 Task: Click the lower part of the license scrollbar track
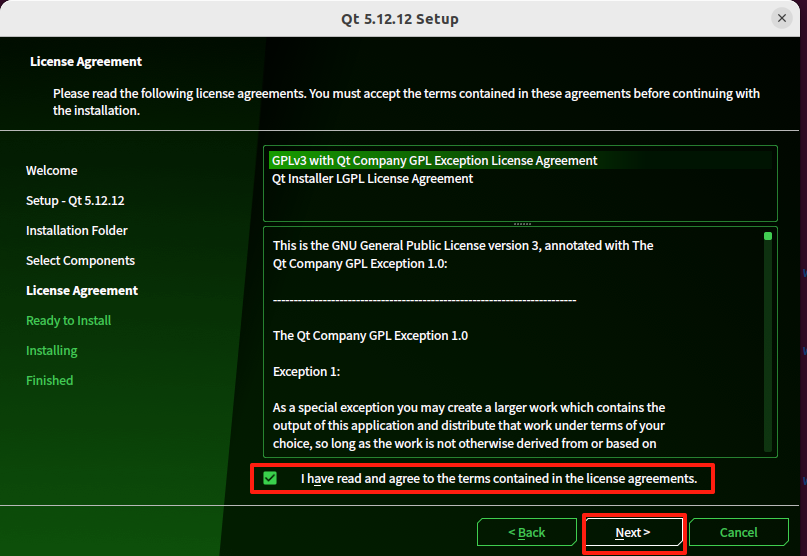pos(767,400)
